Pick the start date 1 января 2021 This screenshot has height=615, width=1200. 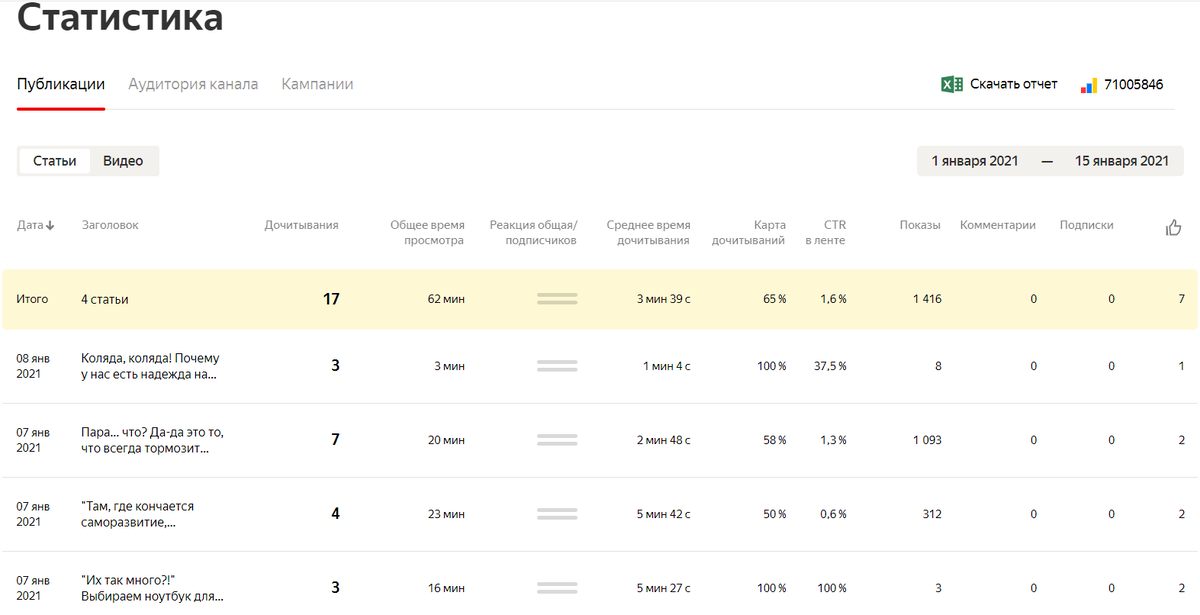pyautogui.click(x=975, y=161)
